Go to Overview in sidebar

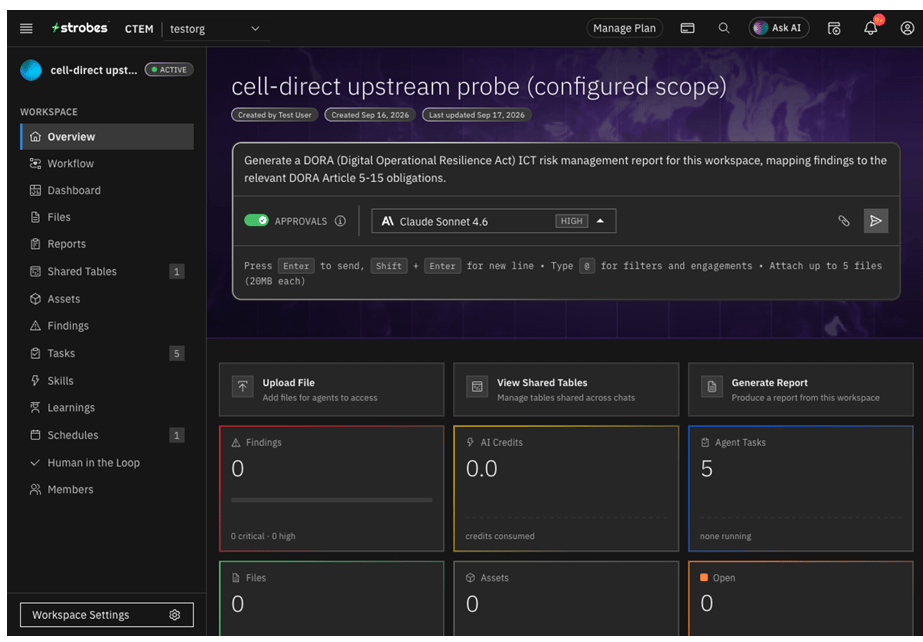pyautogui.click(x=107, y=137)
